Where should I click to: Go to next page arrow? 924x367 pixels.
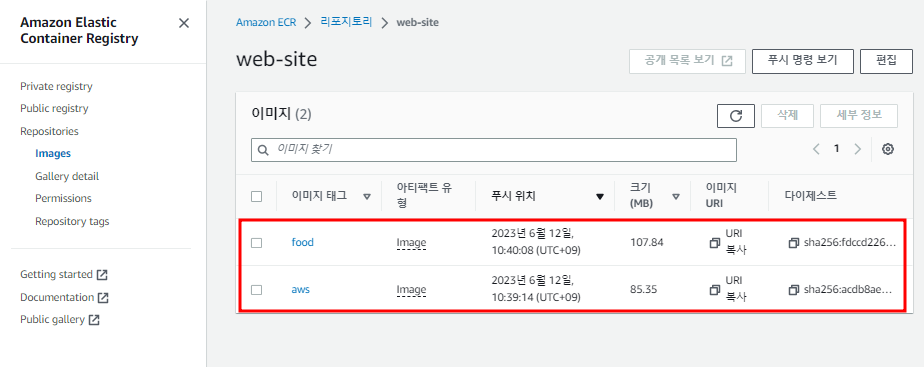[857, 149]
